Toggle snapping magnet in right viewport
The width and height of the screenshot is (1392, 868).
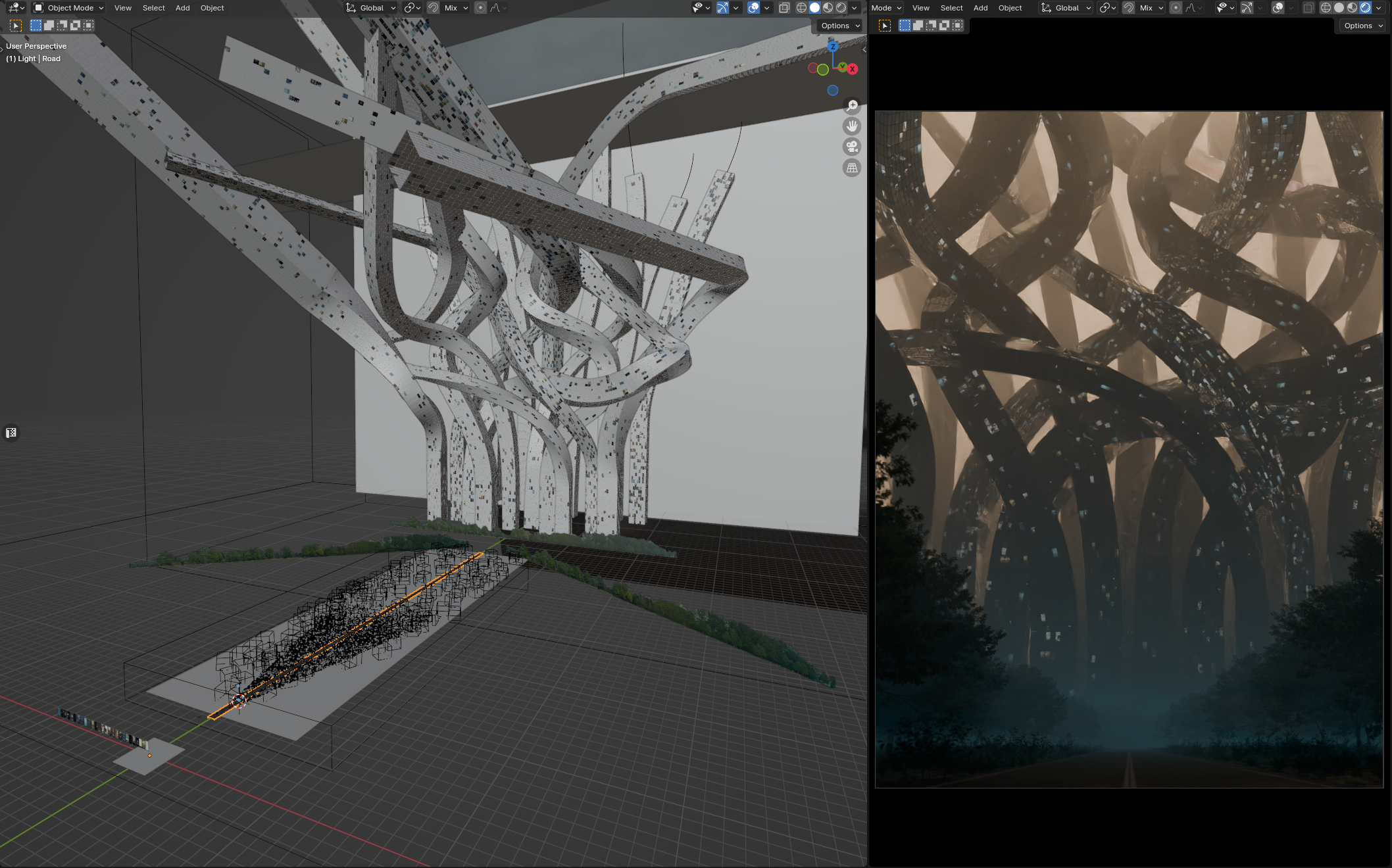tap(1128, 8)
